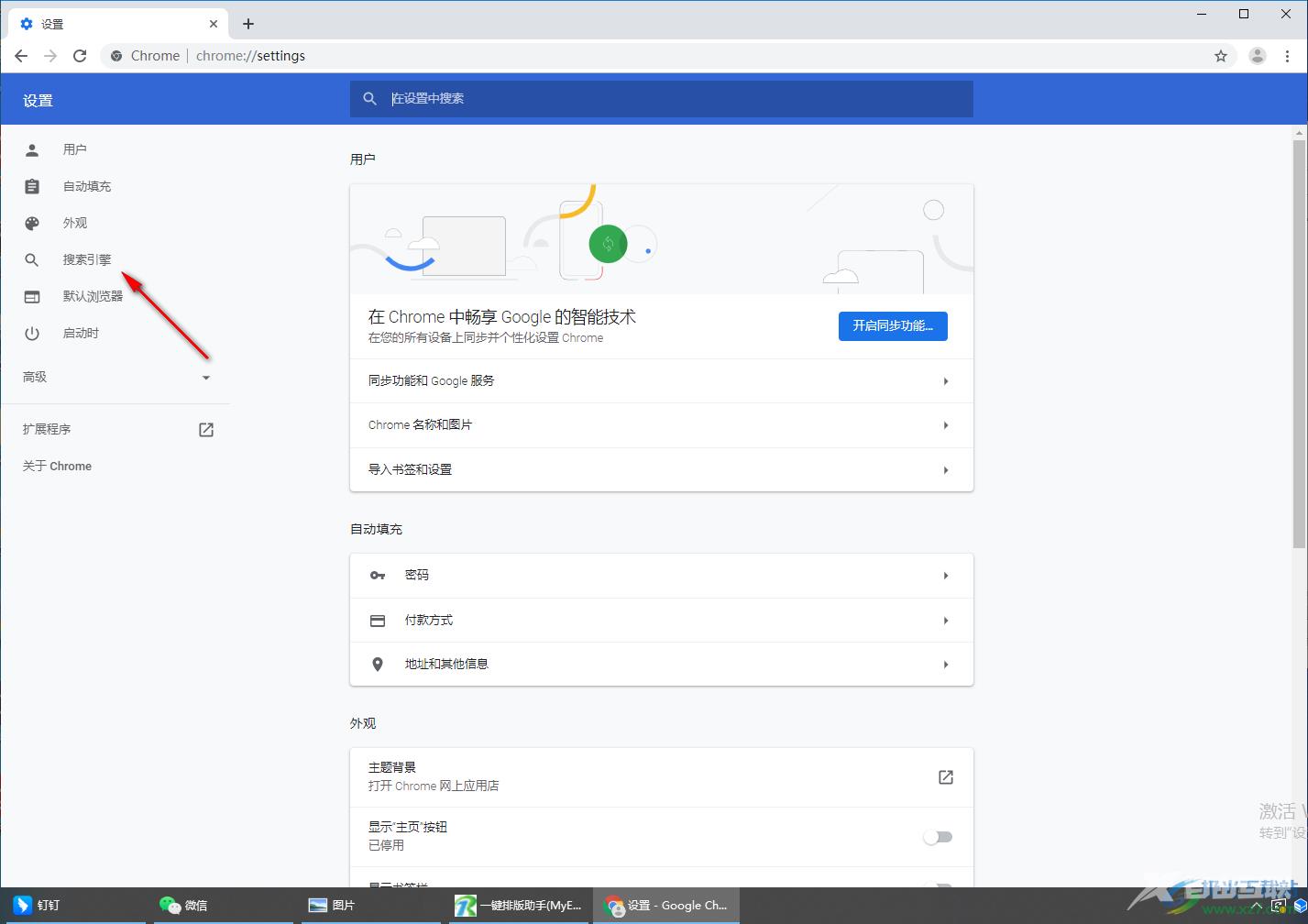This screenshot has width=1308, height=924.
Task: Open the user profile avatar menu
Action: point(1258,56)
